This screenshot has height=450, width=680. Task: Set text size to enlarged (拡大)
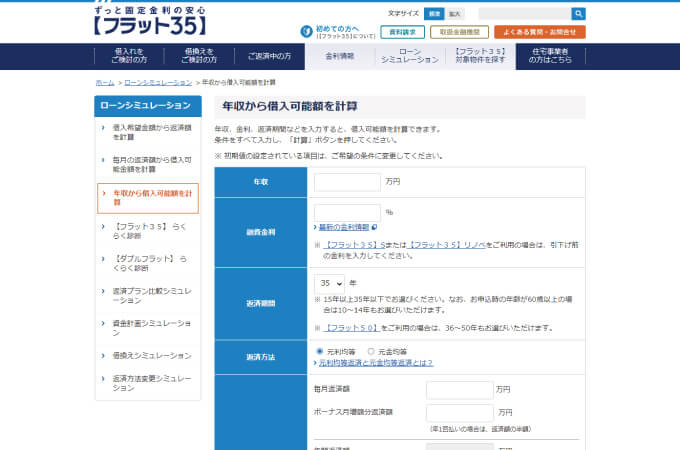[x=454, y=14]
